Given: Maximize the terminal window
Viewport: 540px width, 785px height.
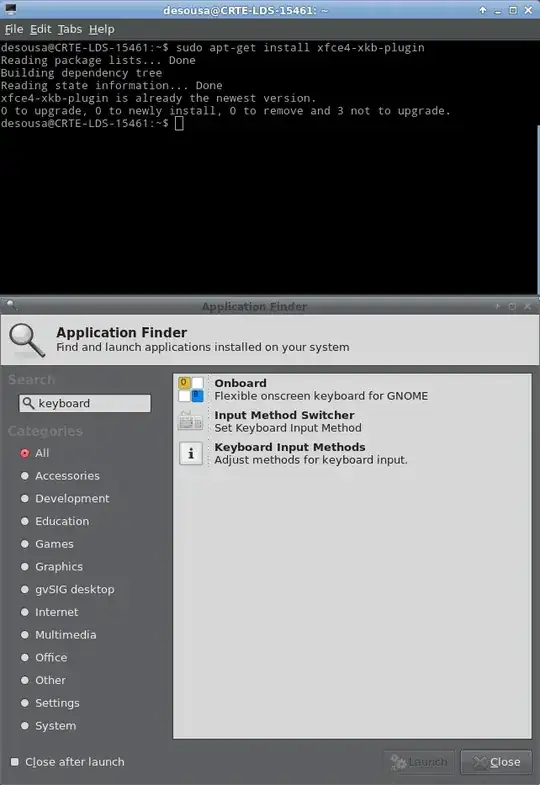Looking at the screenshot, I should point(513,10).
